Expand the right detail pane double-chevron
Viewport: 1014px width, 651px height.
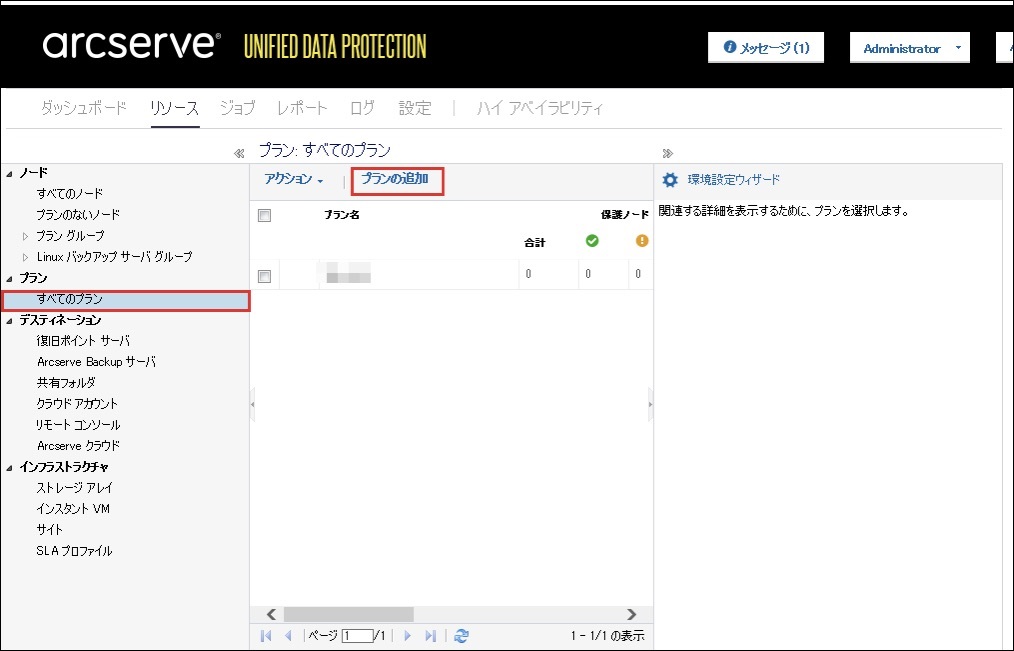coord(668,153)
